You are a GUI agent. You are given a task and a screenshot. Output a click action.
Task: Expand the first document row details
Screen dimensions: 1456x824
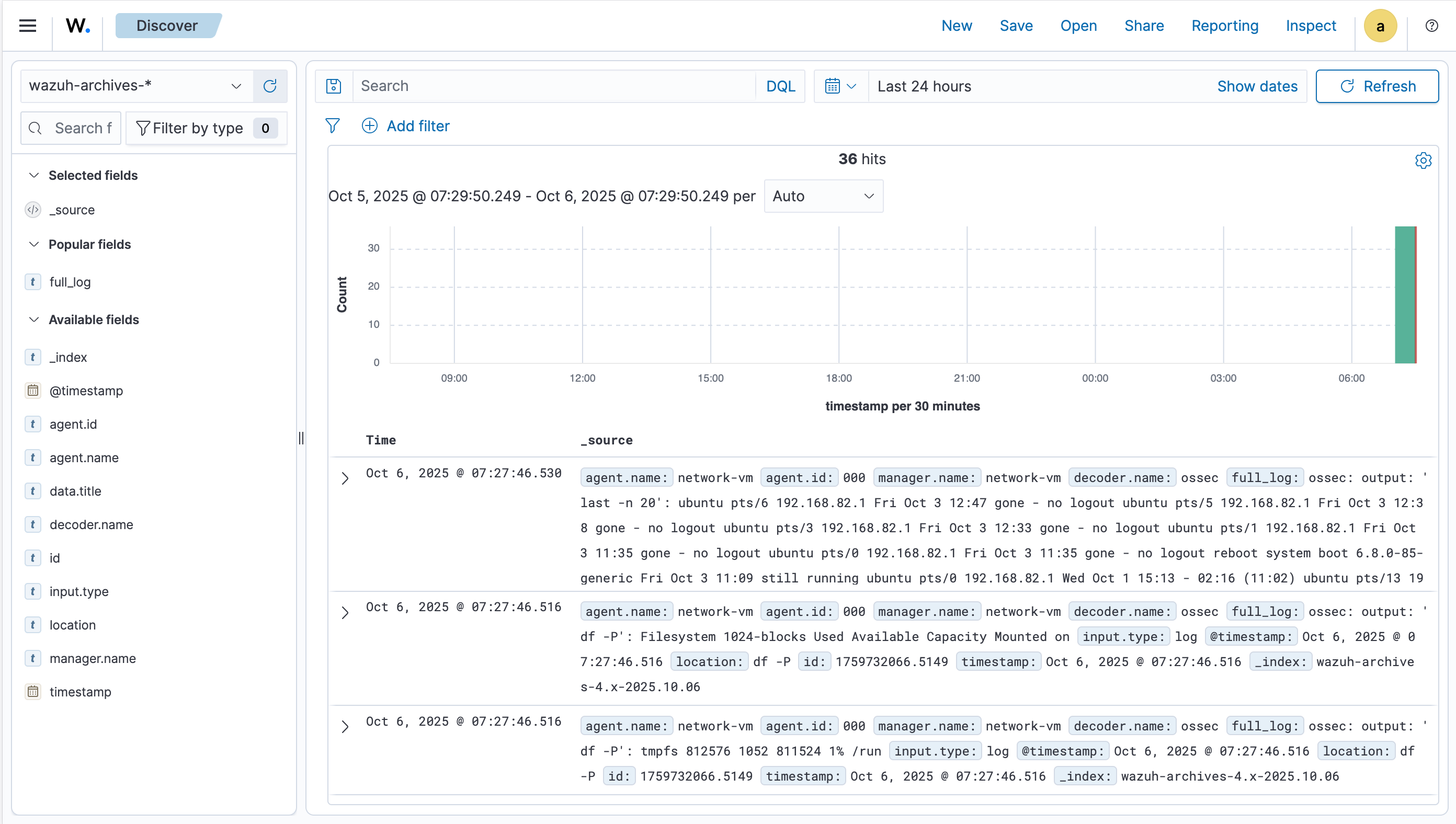(346, 478)
